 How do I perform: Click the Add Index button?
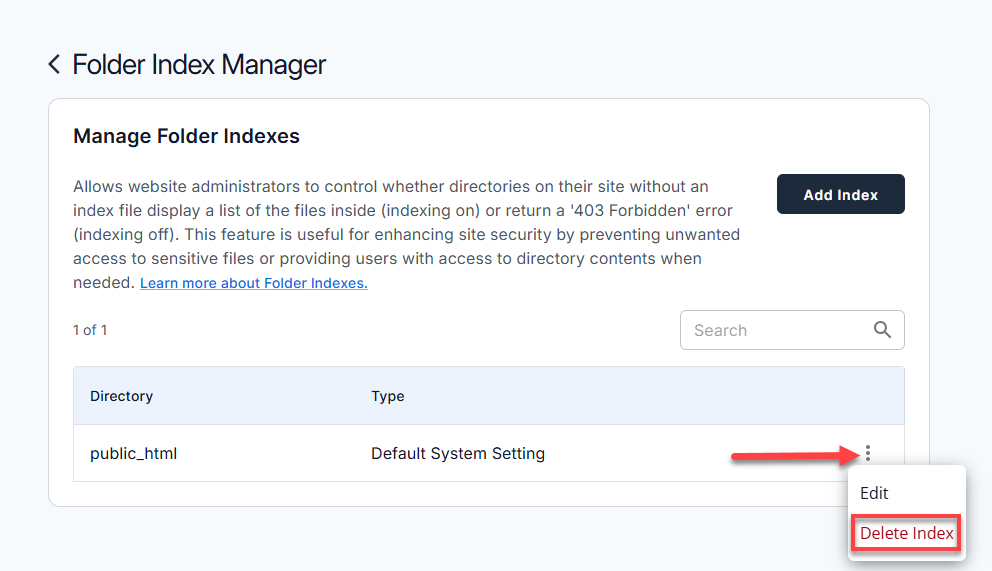(x=840, y=194)
